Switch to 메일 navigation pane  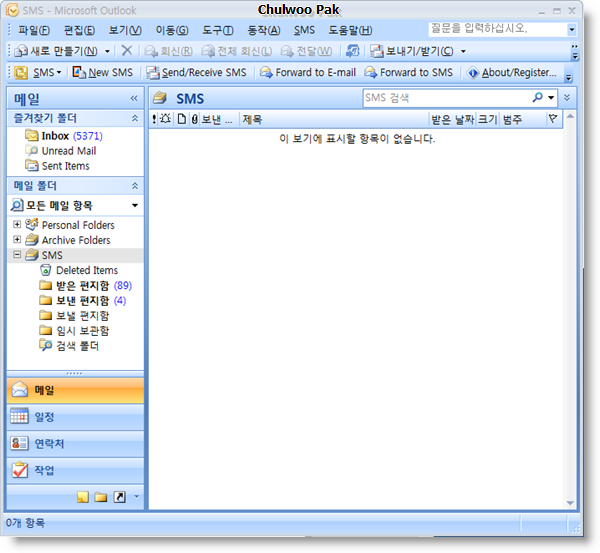click(x=75, y=390)
